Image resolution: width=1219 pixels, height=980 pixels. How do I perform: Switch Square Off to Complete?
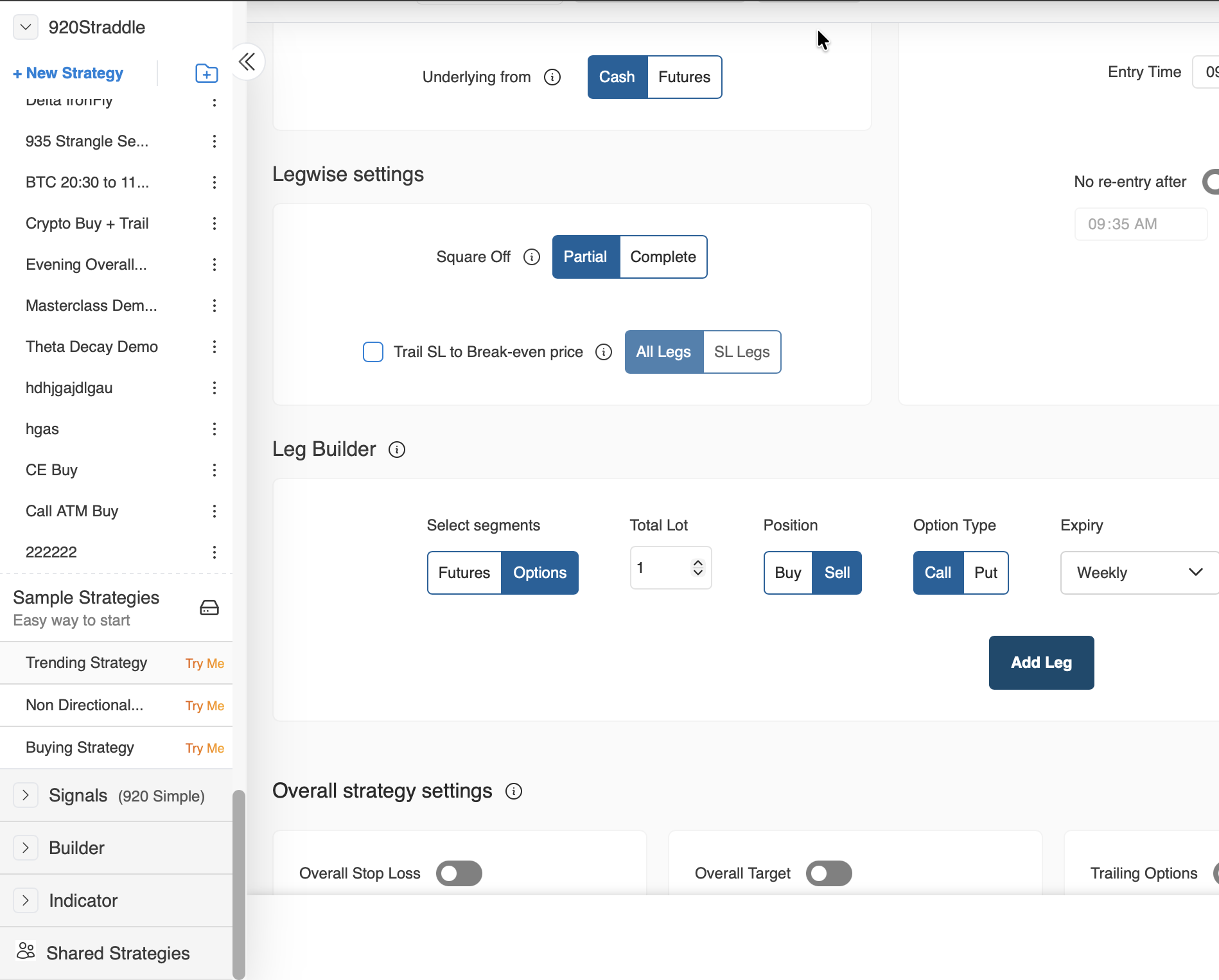(663, 257)
